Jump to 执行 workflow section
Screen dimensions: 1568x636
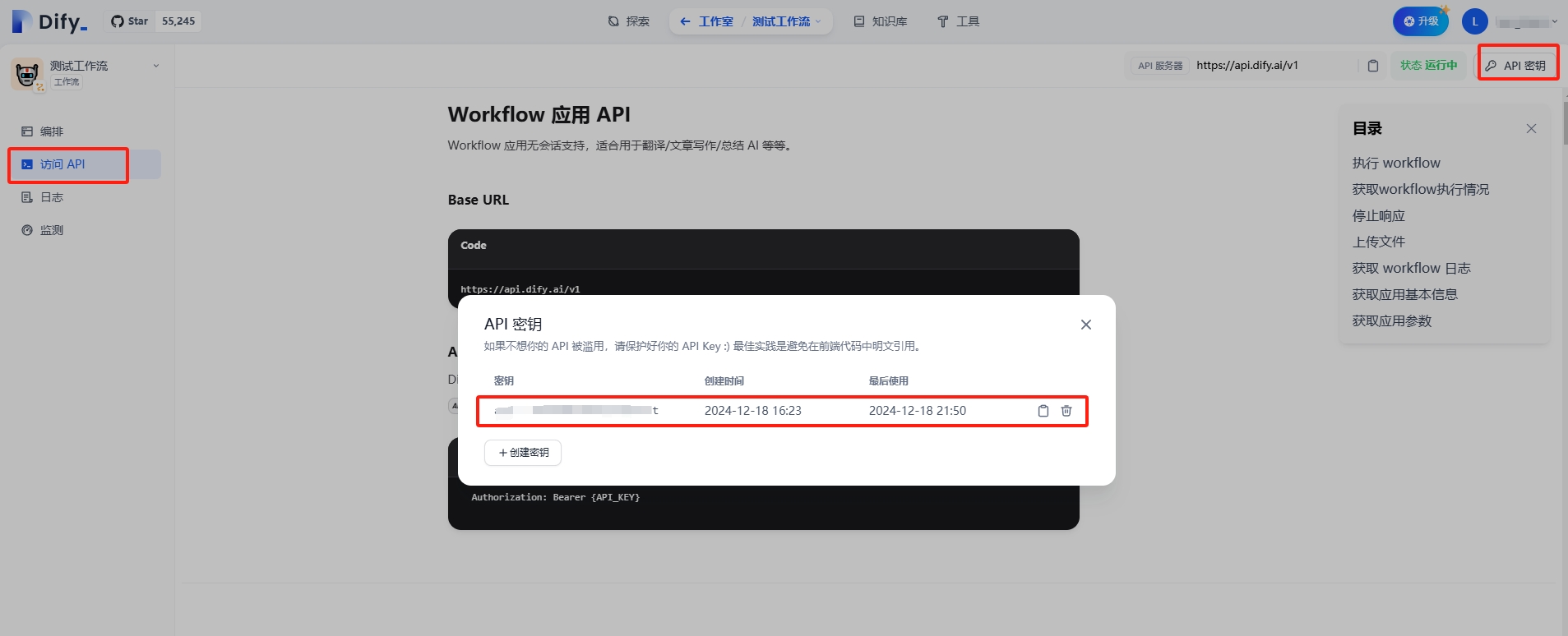tap(1396, 163)
